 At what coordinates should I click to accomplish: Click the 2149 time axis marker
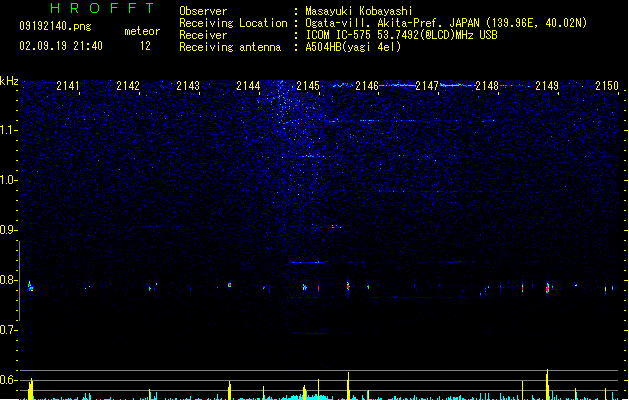click(x=547, y=86)
